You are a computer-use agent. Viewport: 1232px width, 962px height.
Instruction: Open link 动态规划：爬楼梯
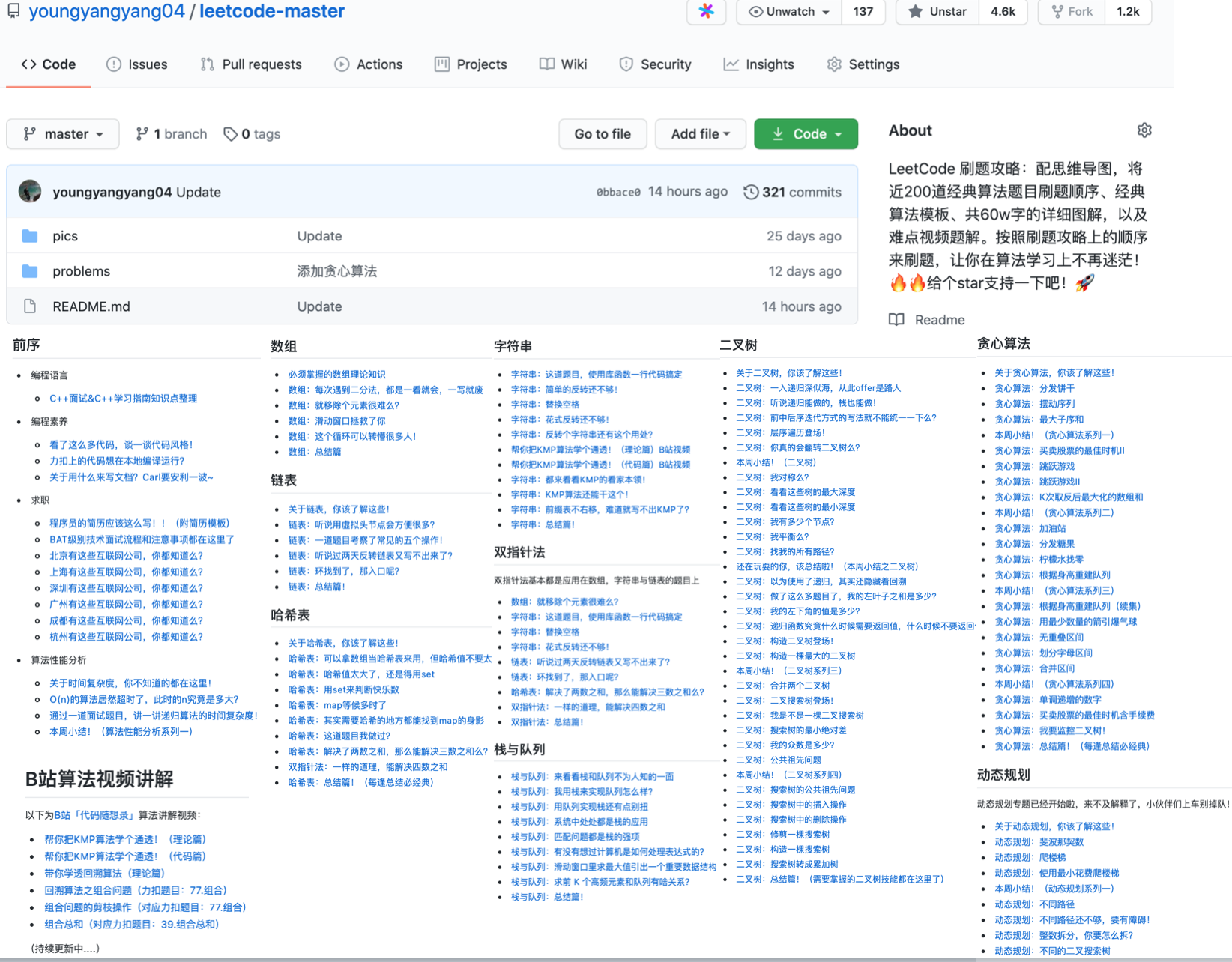(1030, 857)
